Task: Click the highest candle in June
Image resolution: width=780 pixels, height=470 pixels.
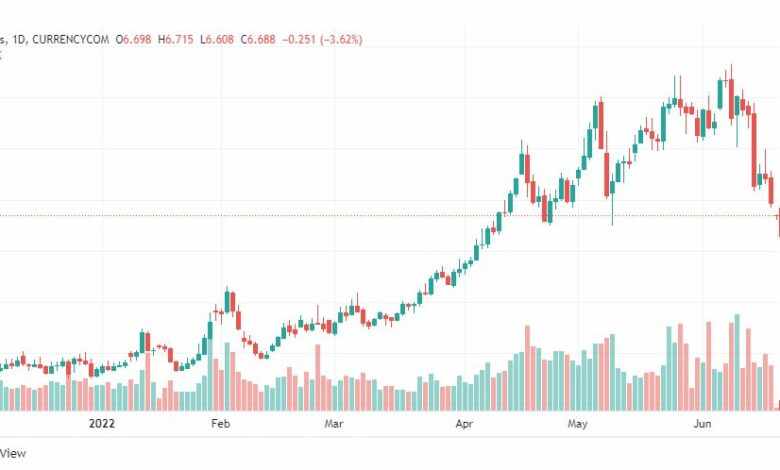Action: click(731, 99)
